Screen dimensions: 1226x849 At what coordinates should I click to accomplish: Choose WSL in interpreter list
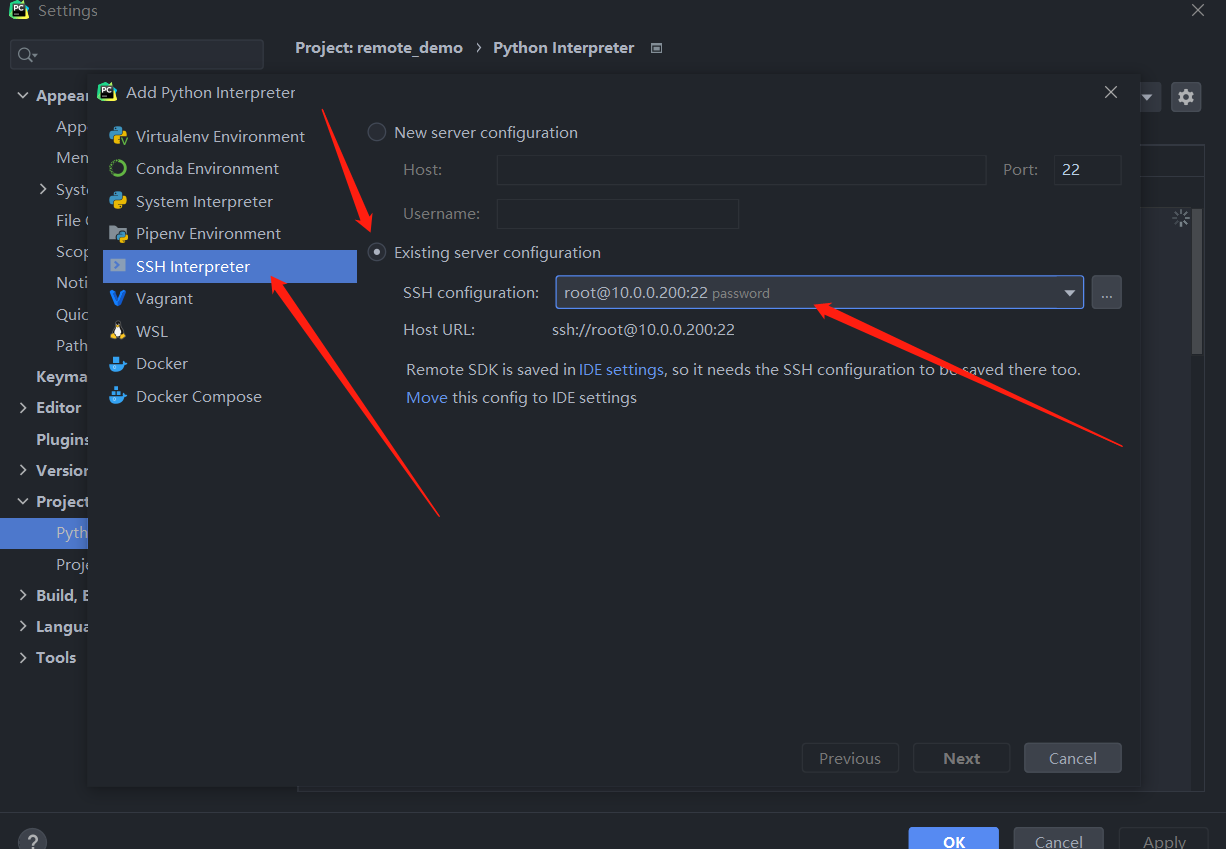[x=230, y=331]
